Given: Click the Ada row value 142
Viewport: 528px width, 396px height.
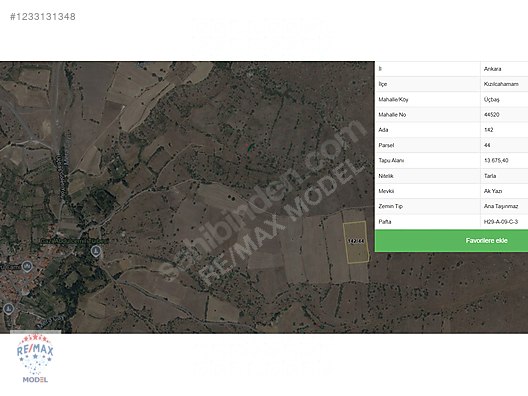Looking at the screenshot, I should click(488, 130).
